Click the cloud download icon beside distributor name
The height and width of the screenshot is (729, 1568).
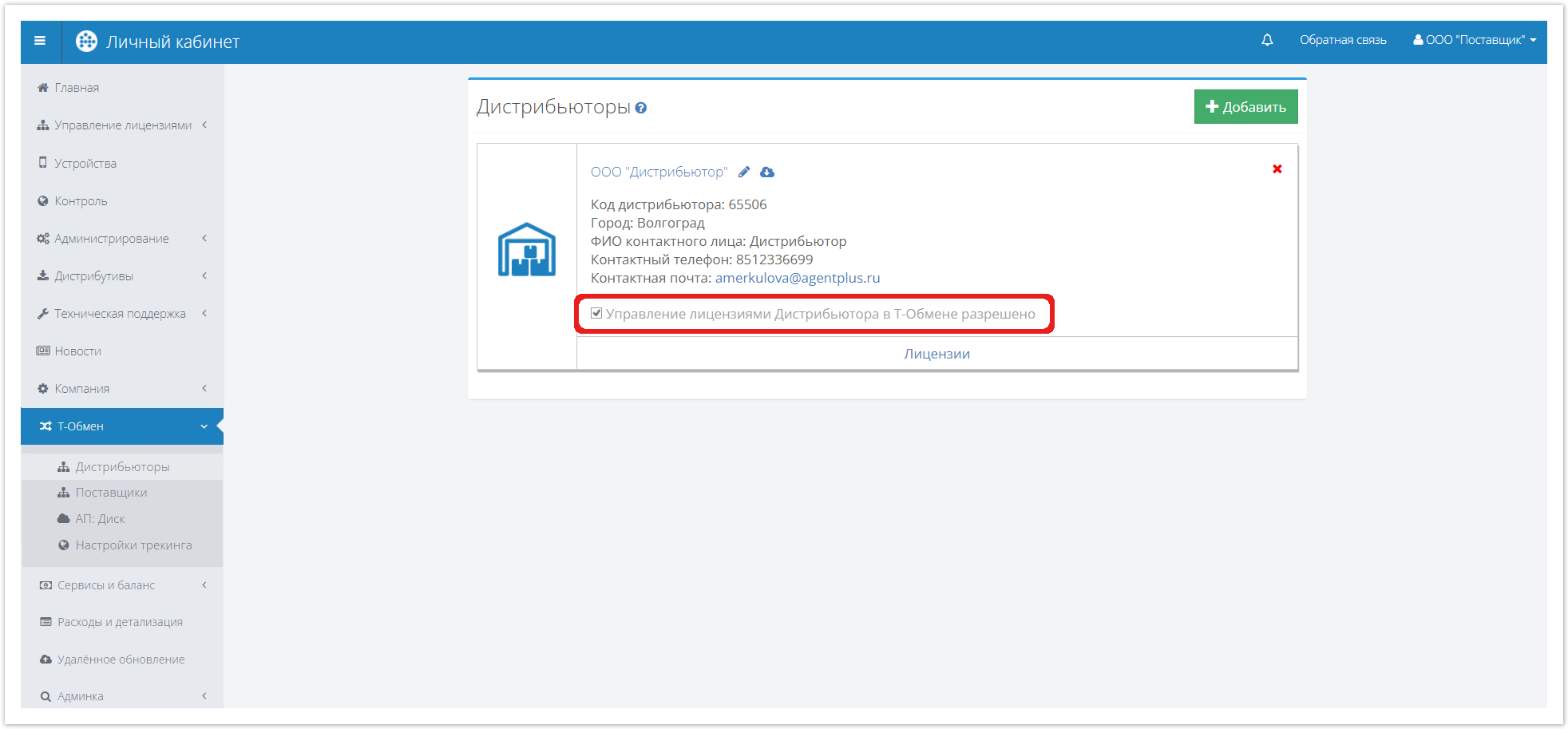pos(767,172)
